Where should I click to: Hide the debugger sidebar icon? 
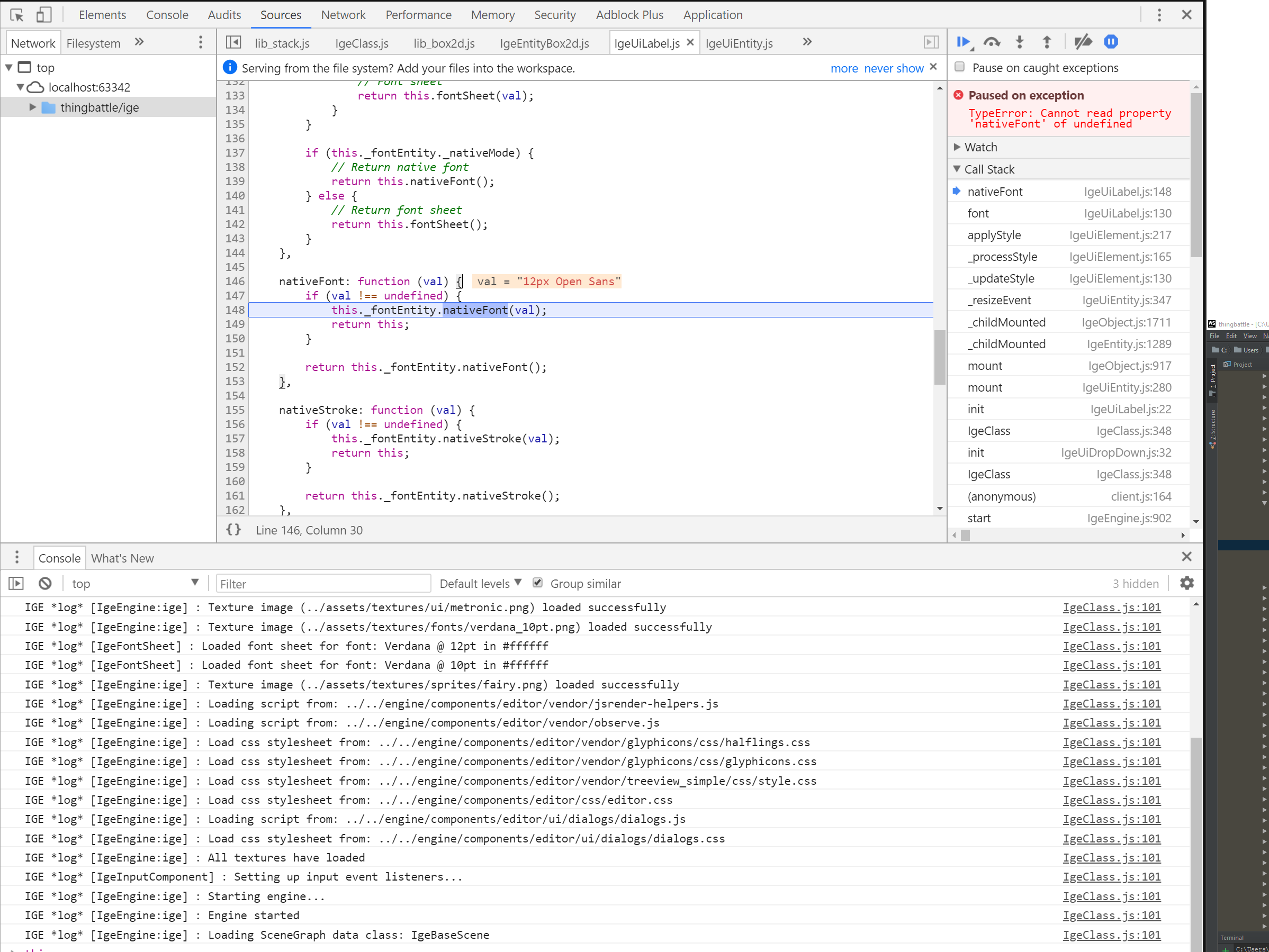(931, 42)
